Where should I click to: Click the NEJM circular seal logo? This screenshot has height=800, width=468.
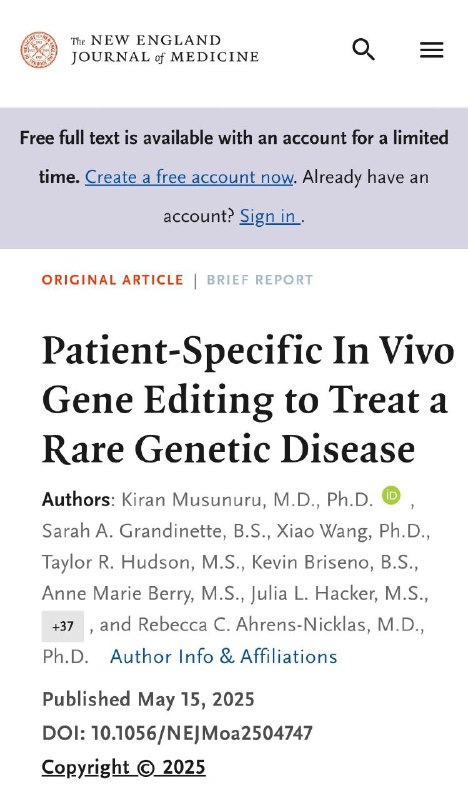tap(39, 50)
